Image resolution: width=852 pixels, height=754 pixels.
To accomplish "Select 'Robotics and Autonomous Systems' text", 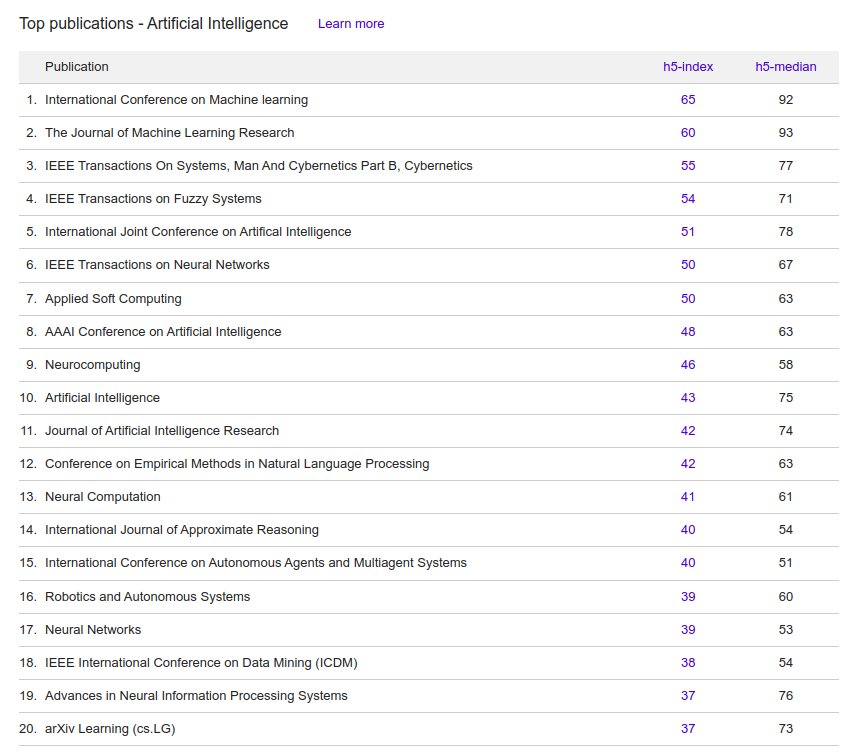I will 148,597.
